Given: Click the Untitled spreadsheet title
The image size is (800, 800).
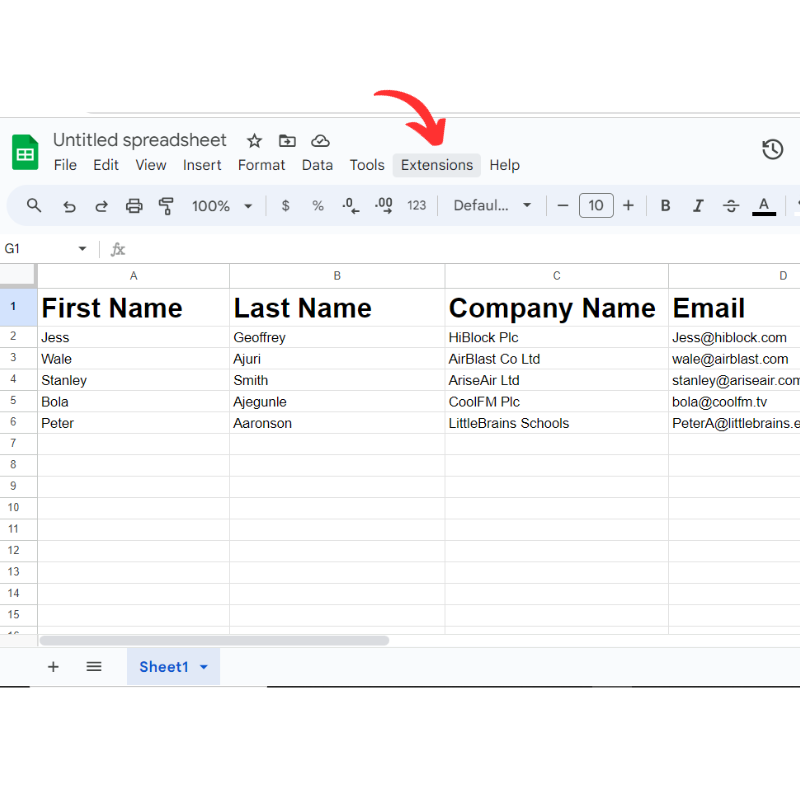Looking at the screenshot, I should [140, 140].
